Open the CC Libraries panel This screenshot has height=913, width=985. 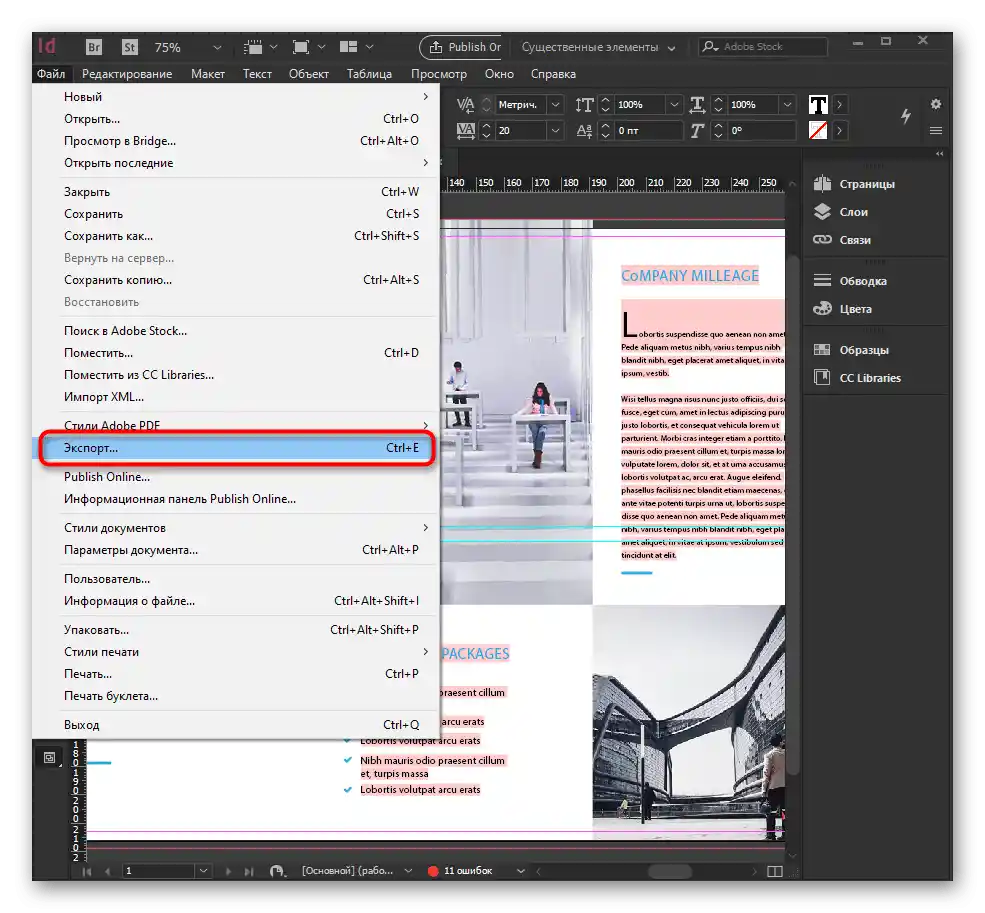click(x=869, y=378)
